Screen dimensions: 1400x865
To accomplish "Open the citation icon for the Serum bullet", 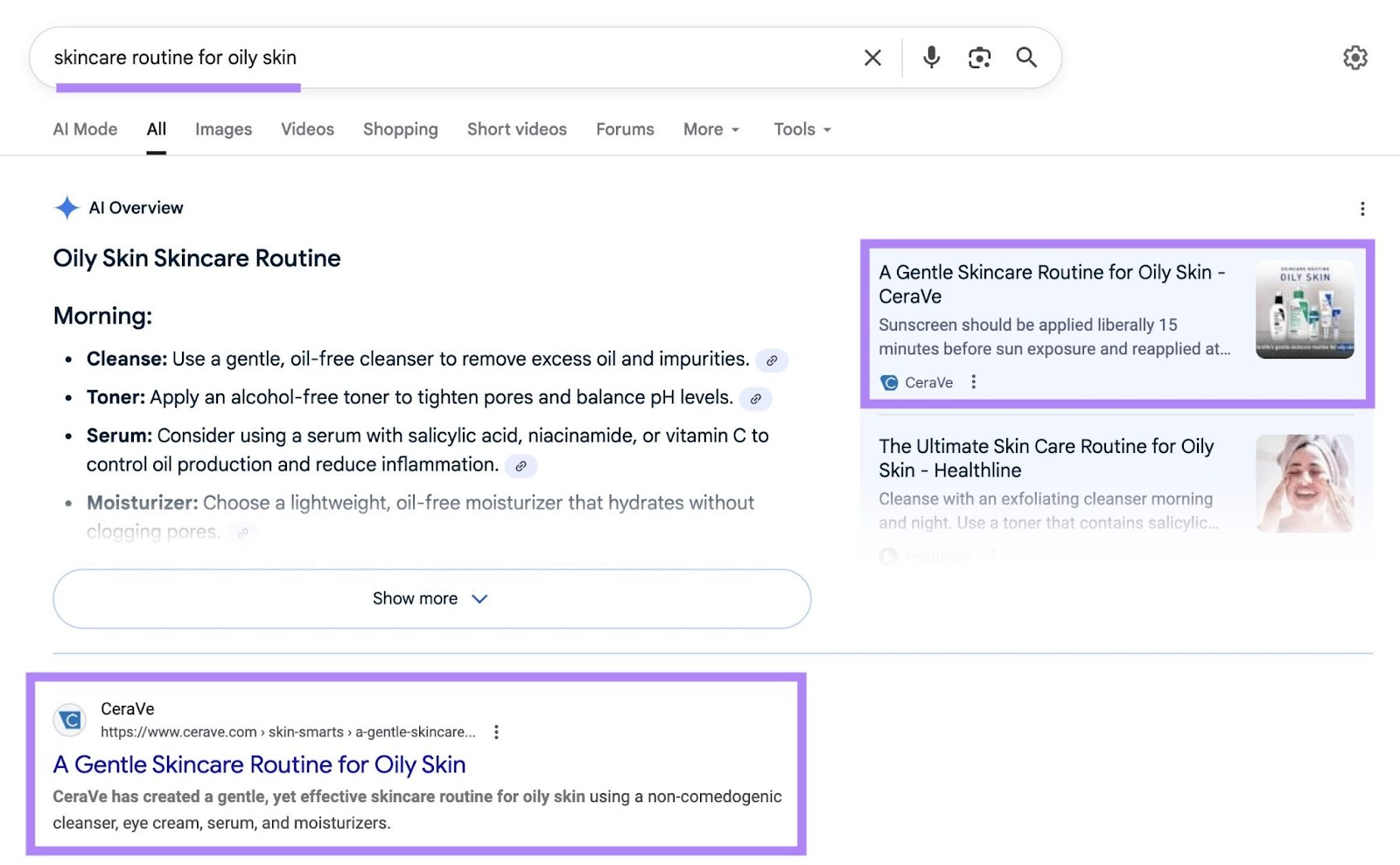I will tap(521, 466).
